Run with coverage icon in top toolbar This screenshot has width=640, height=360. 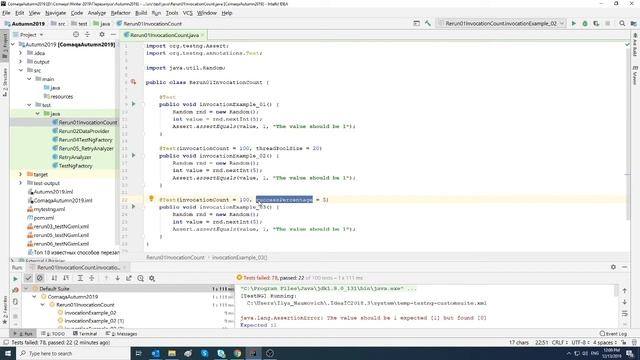[596, 24]
